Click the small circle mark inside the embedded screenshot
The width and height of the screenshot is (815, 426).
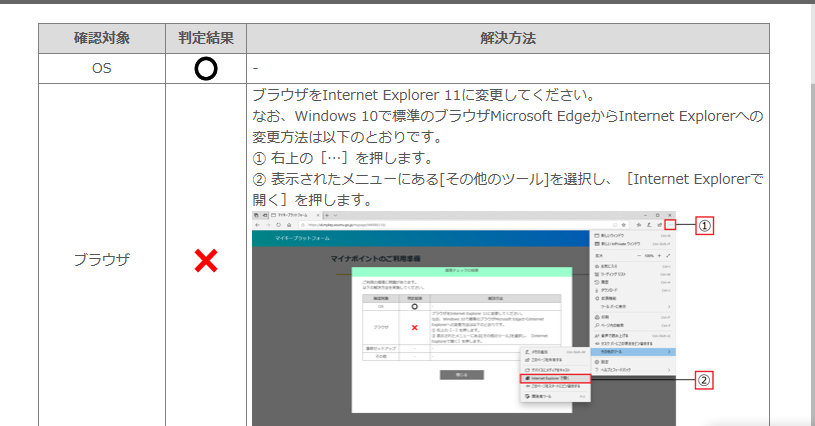pyautogui.click(x=414, y=306)
